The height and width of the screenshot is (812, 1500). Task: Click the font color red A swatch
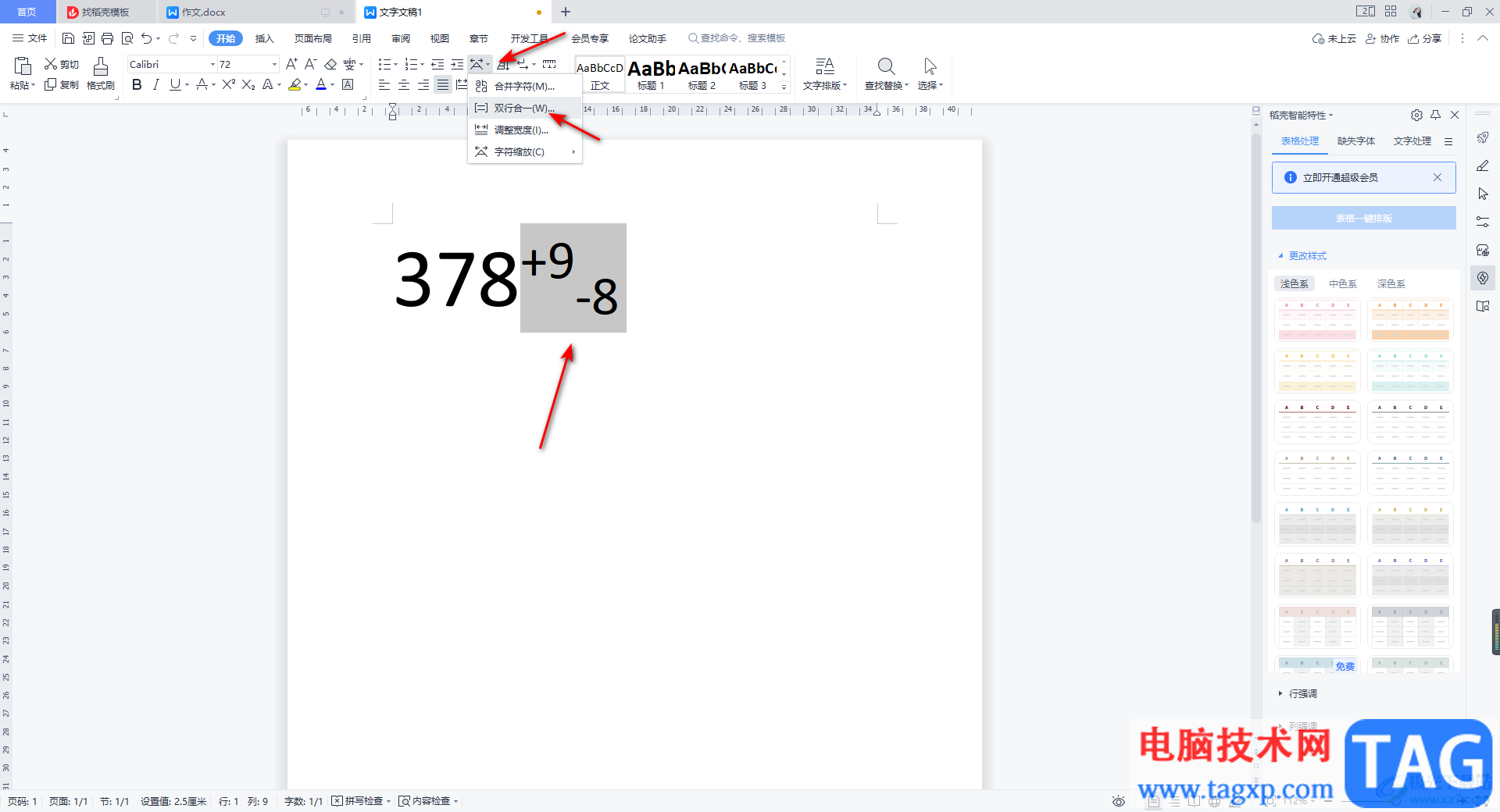click(x=321, y=84)
